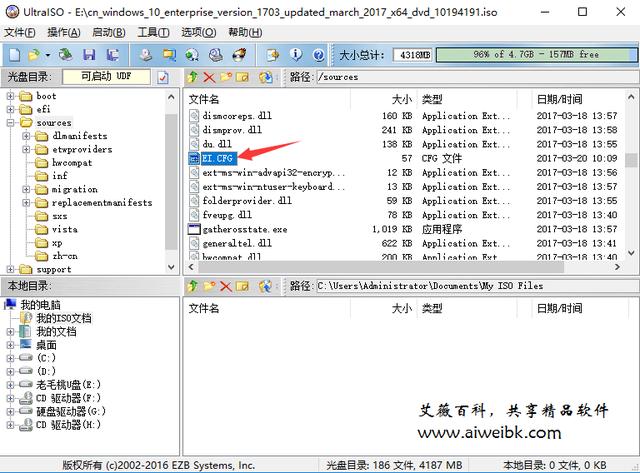Expand the boot folder node
This screenshot has width=640, height=473.
point(10,96)
